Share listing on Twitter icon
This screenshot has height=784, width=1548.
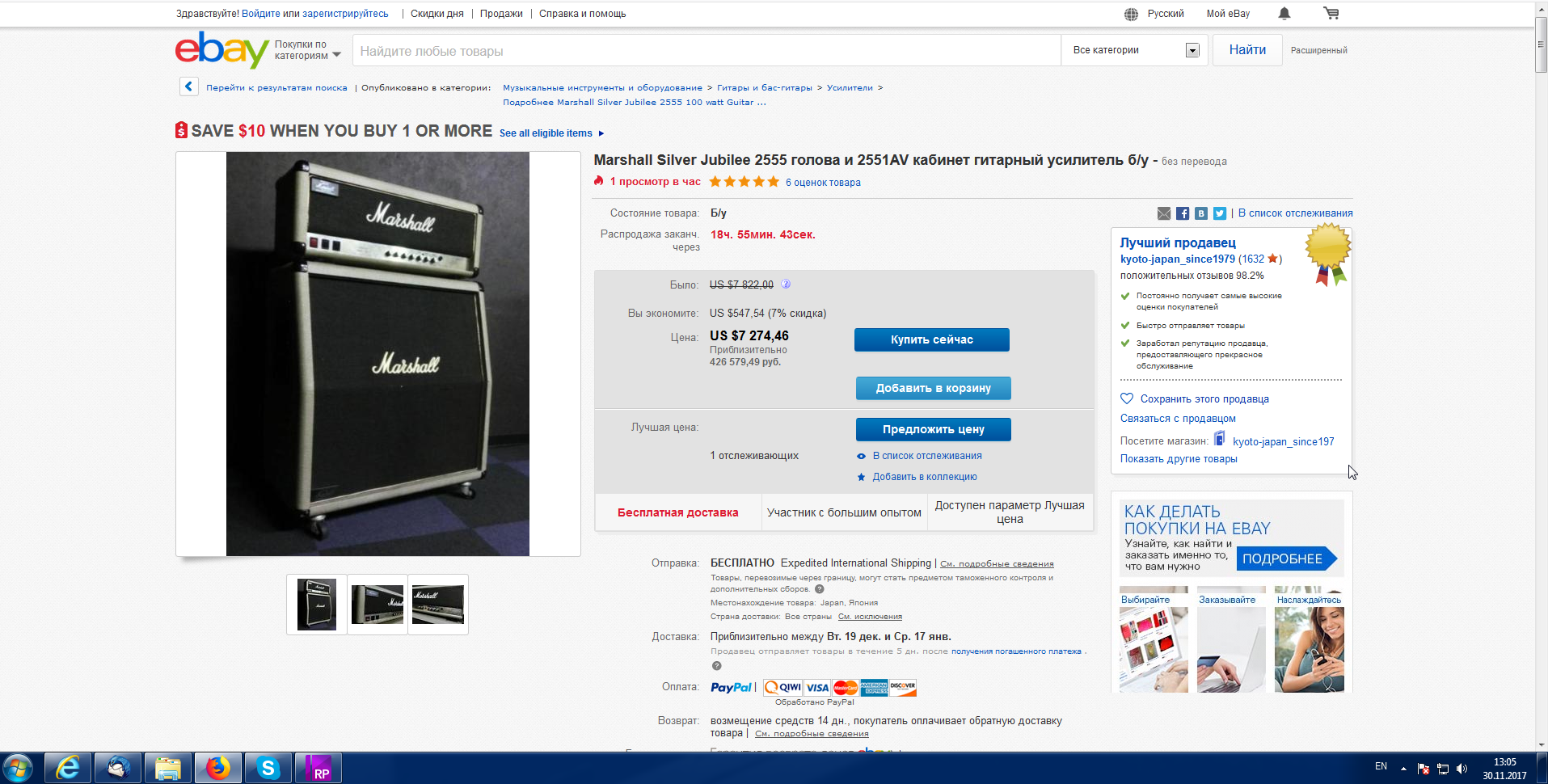[x=1220, y=213]
